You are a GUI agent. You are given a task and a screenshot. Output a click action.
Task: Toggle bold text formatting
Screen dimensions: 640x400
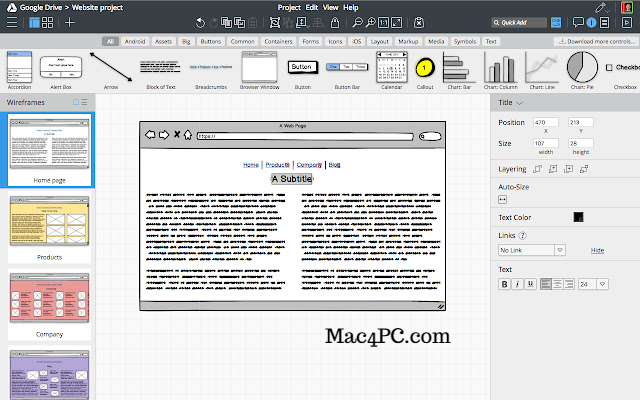click(x=504, y=284)
